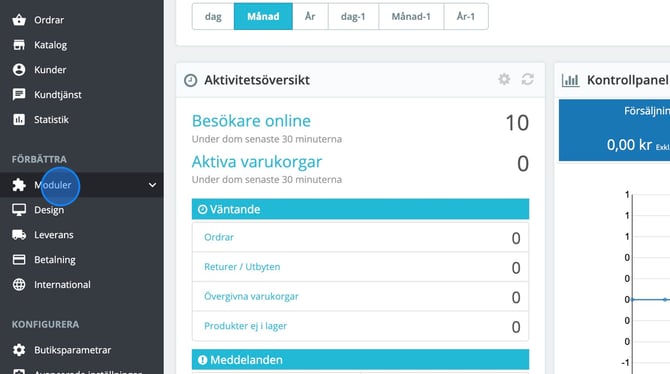The height and width of the screenshot is (374, 670).
Task: Click the Betalning credit card icon
Action: 19,259
